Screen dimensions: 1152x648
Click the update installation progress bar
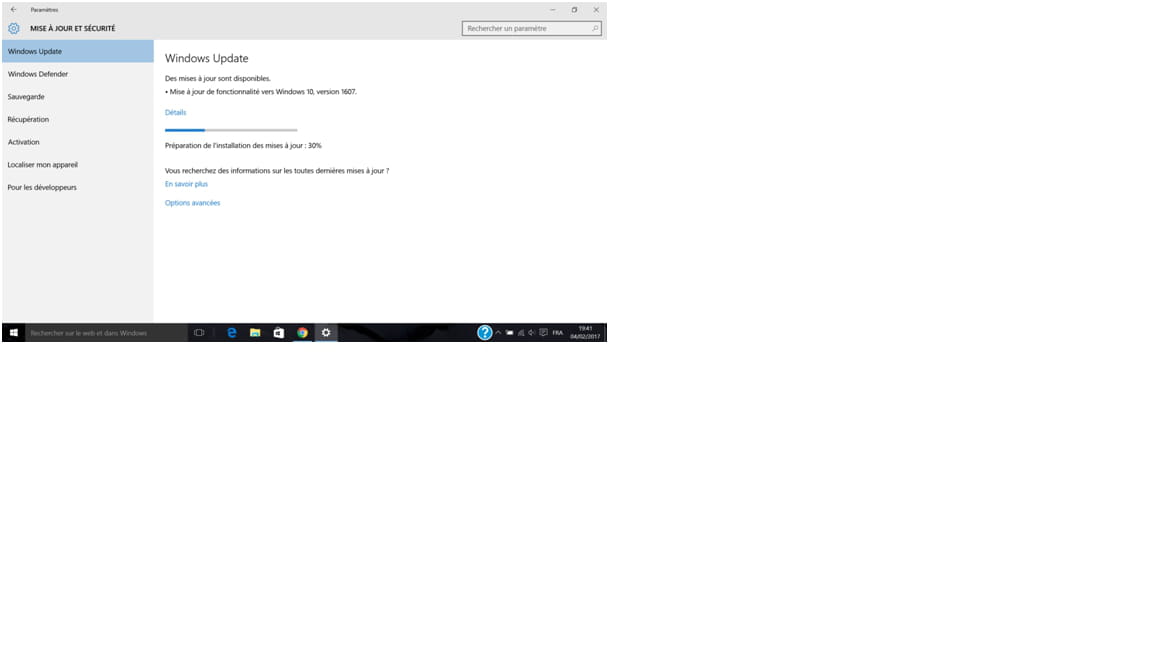coord(231,130)
